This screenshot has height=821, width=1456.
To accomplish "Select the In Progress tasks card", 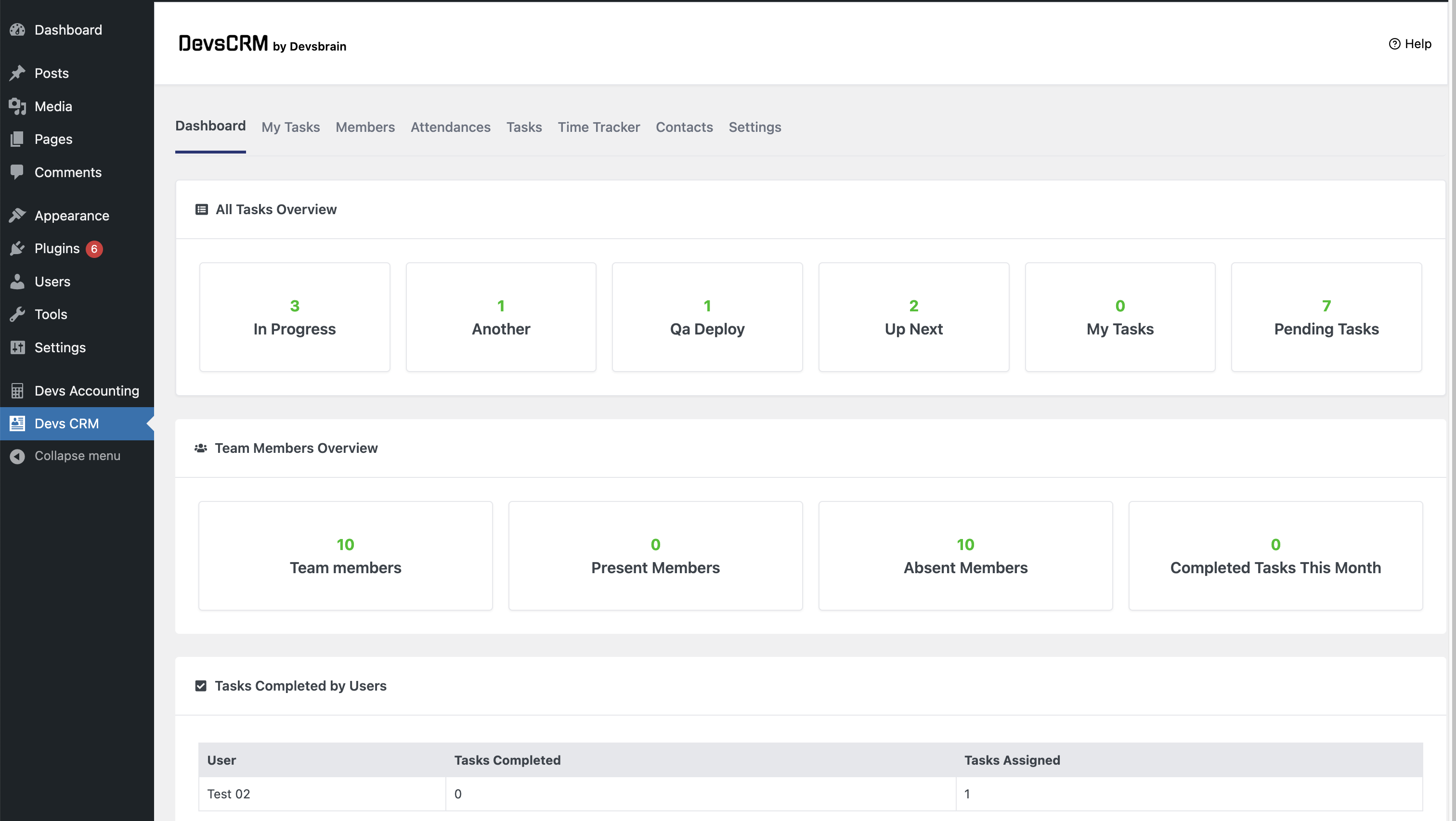I will pos(295,317).
